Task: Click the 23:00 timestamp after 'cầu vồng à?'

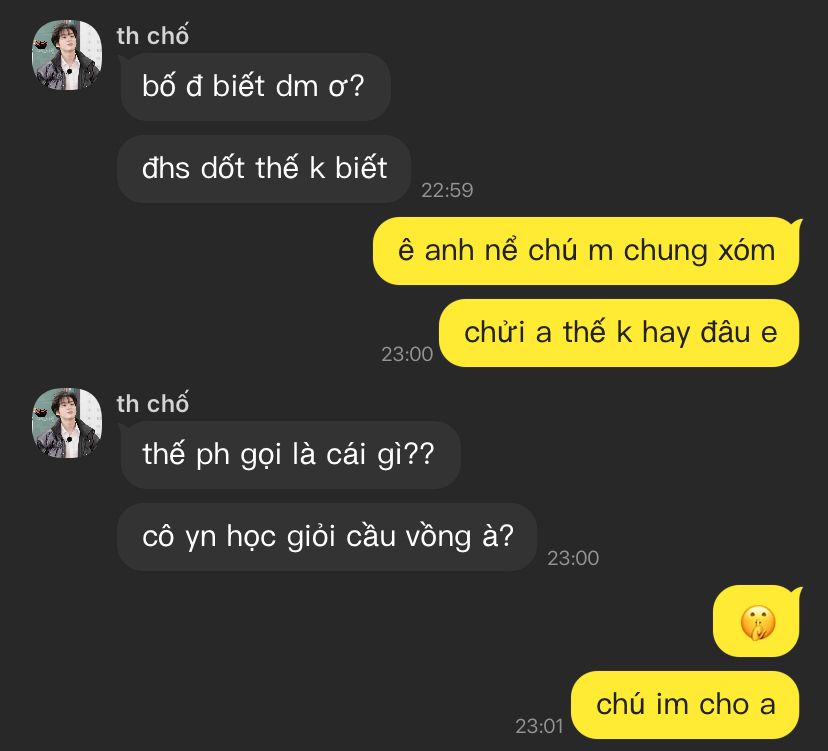Action: click(x=573, y=558)
